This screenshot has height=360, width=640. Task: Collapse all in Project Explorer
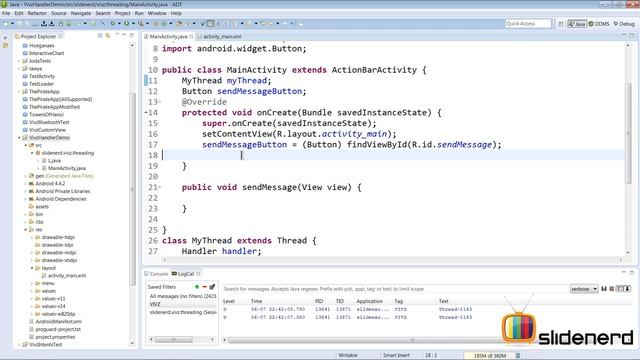(x=100, y=36)
